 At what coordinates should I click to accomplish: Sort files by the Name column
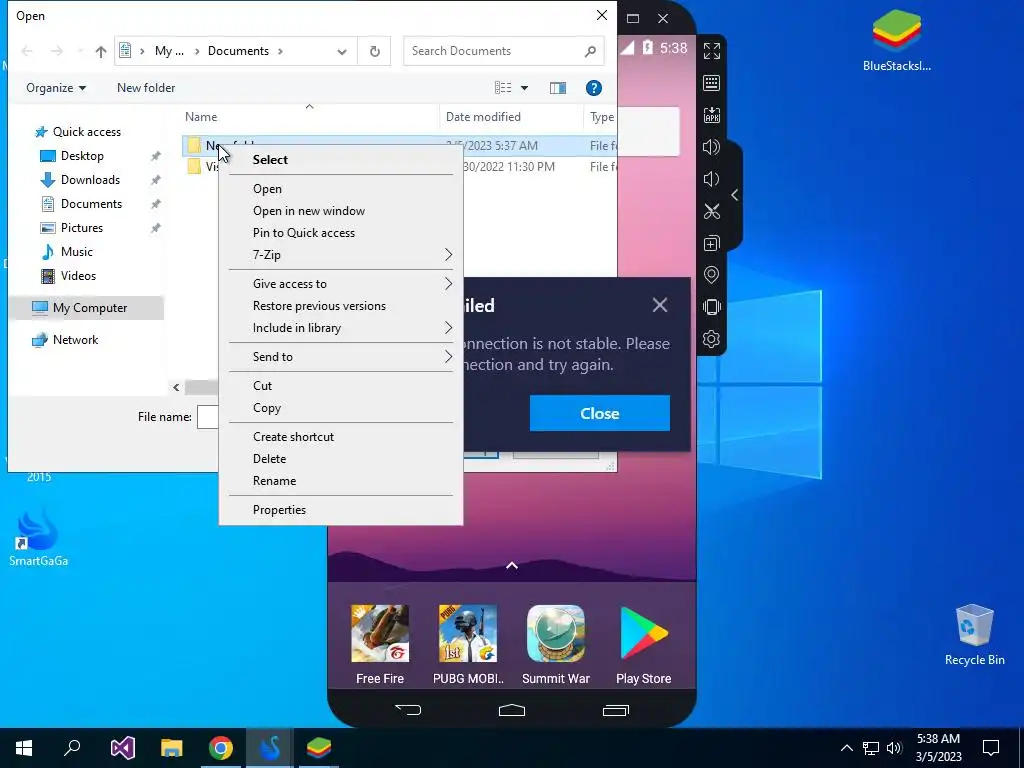point(310,117)
